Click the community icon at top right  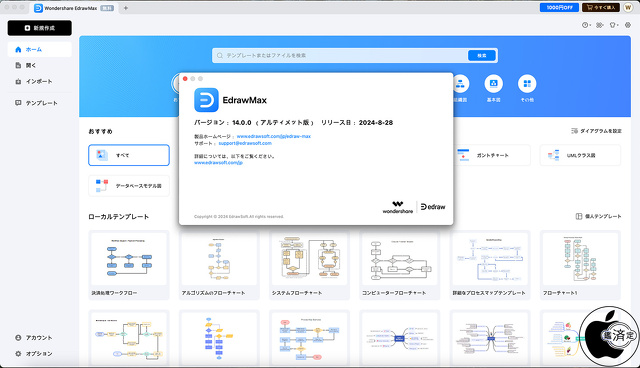[599, 25]
